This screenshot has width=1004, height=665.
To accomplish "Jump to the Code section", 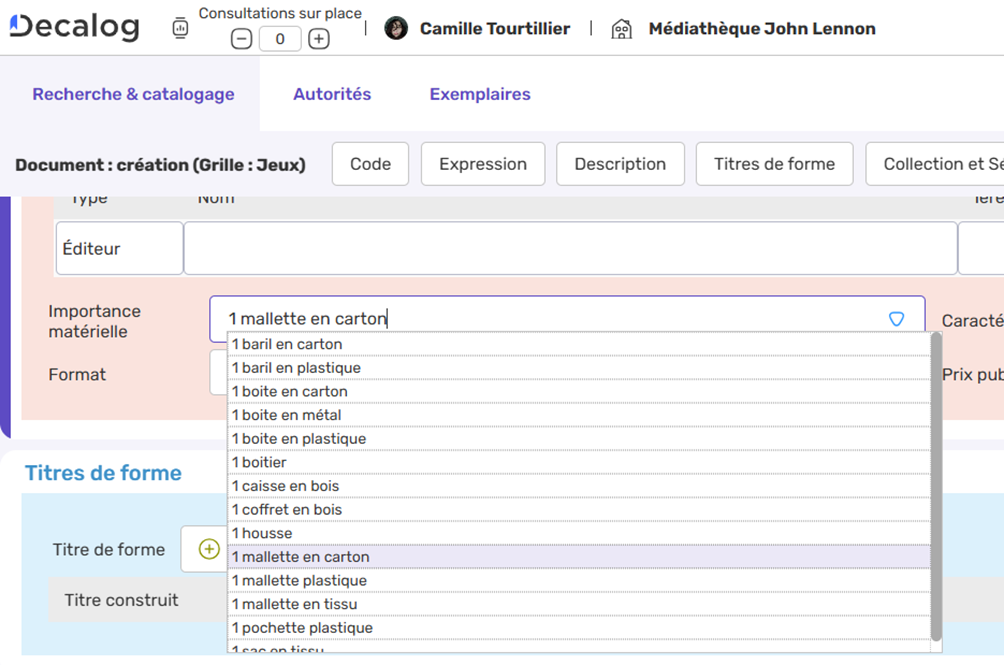I will [370, 164].
